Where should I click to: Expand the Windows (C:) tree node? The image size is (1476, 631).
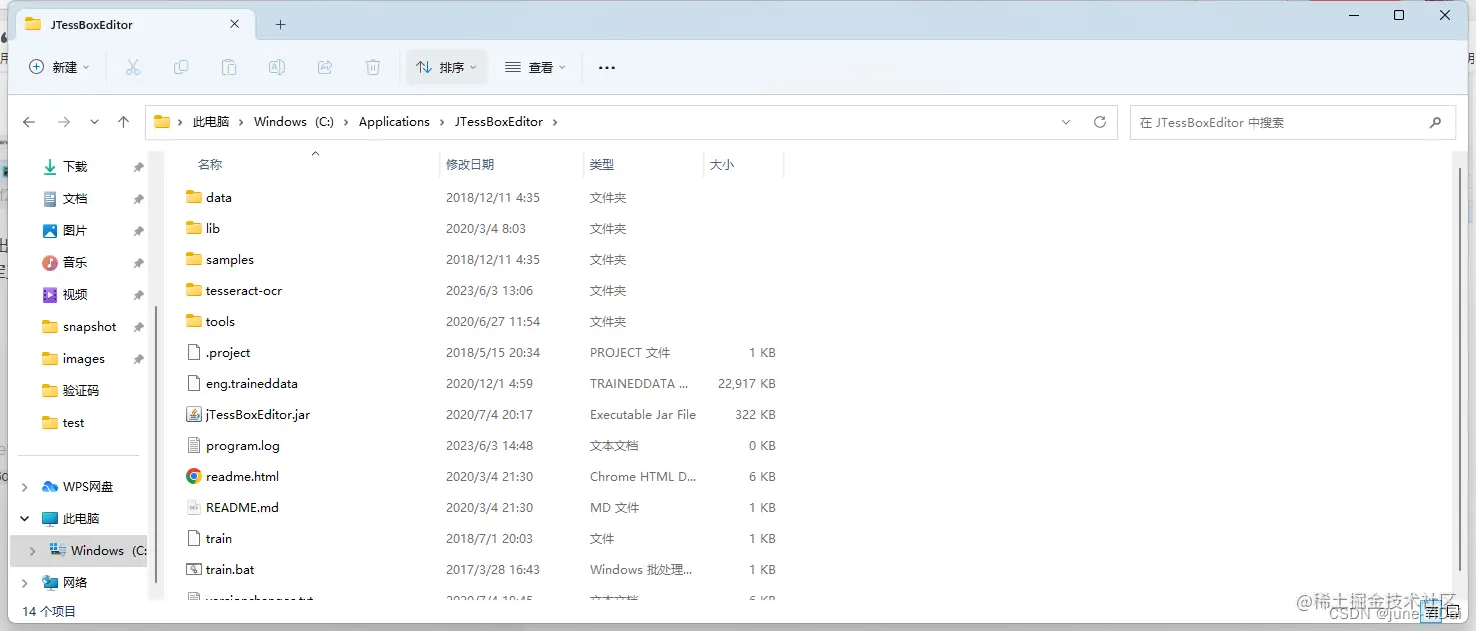pyautogui.click(x=33, y=551)
